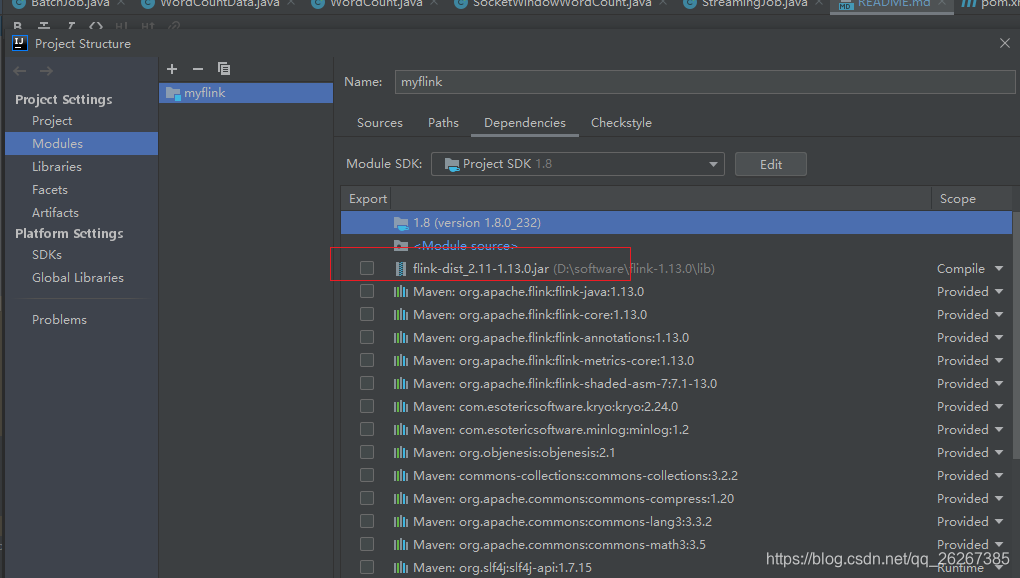Open the SocketWindowWordCount.java editor tab
Viewport: 1020px width, 578px height.
[562, 4]
